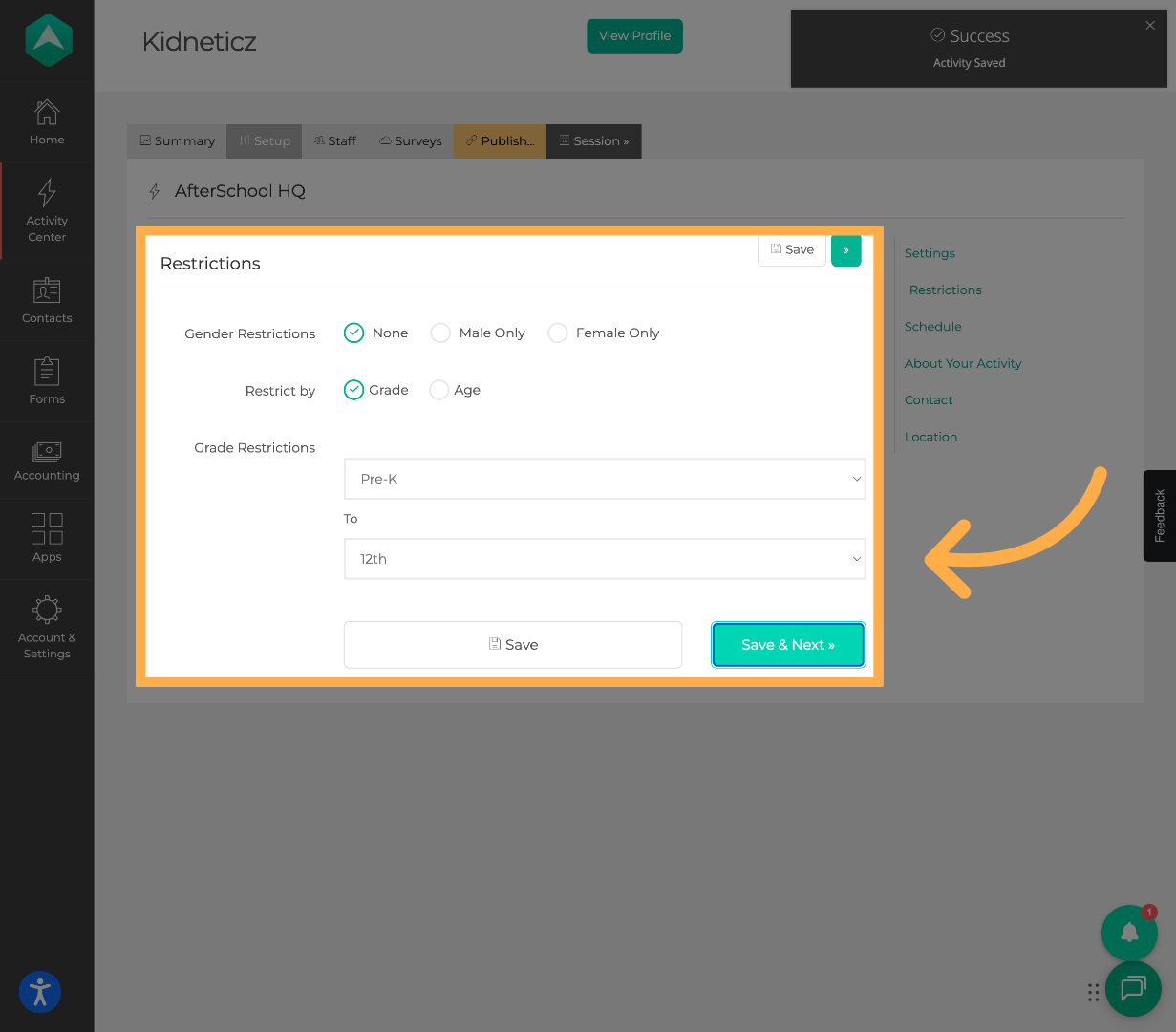
Task: Dismiss the Success notification
Action: click(x=1150, y=26)
